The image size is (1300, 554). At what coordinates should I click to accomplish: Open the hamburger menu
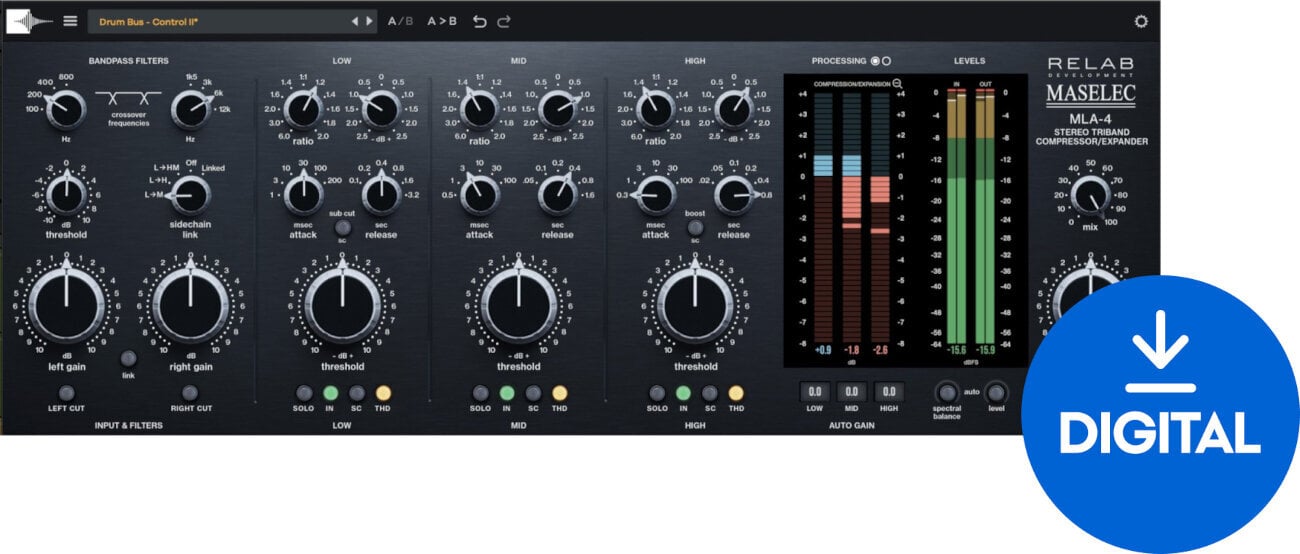[x=70, y=21]
